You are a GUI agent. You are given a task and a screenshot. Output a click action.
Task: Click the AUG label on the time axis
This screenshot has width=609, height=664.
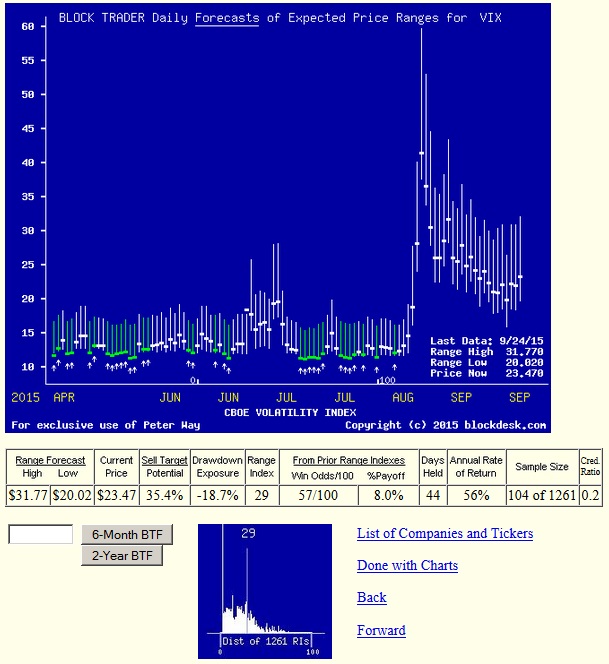click(x=403, y=398)
